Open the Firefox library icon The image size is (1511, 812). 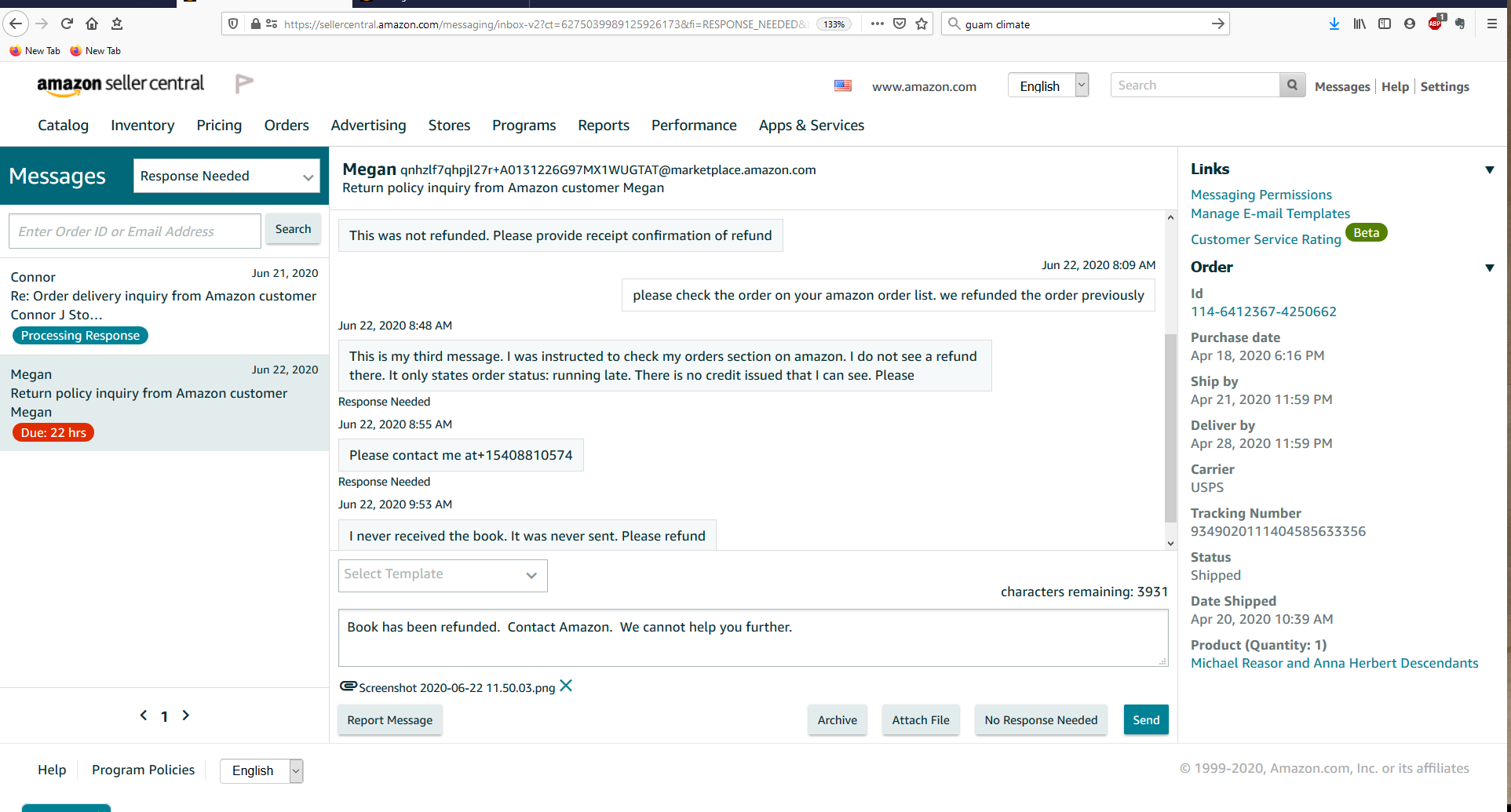pyautogui.click(x=1360, y=24)
